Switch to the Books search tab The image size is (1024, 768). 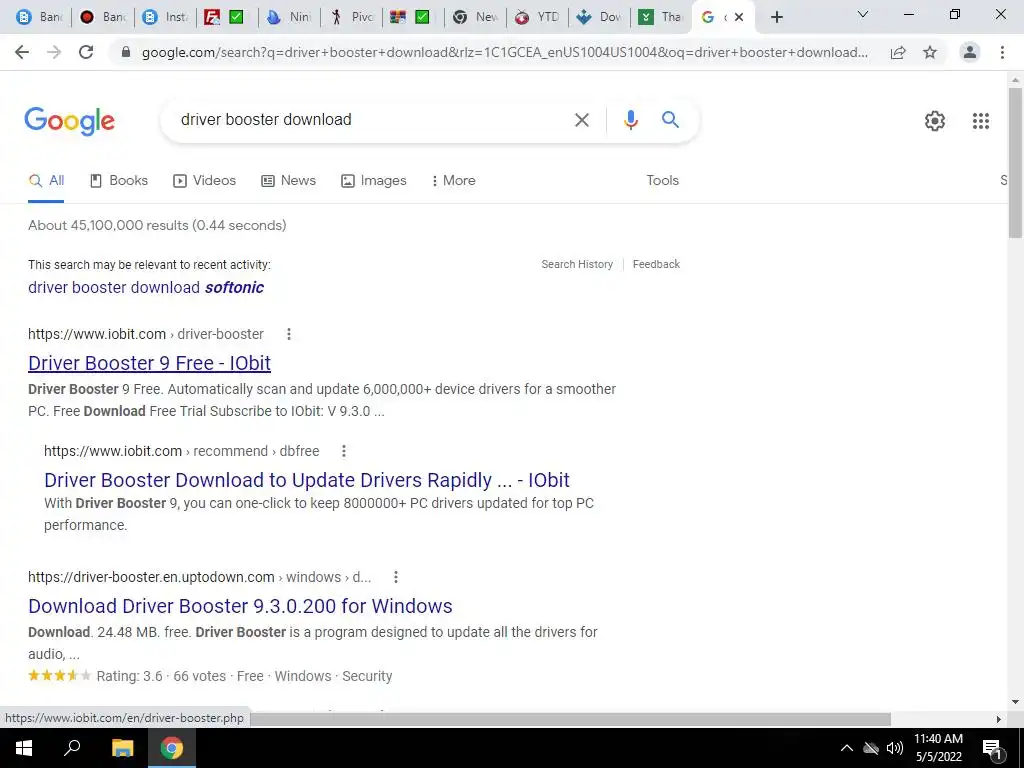[x=119, y=181]
